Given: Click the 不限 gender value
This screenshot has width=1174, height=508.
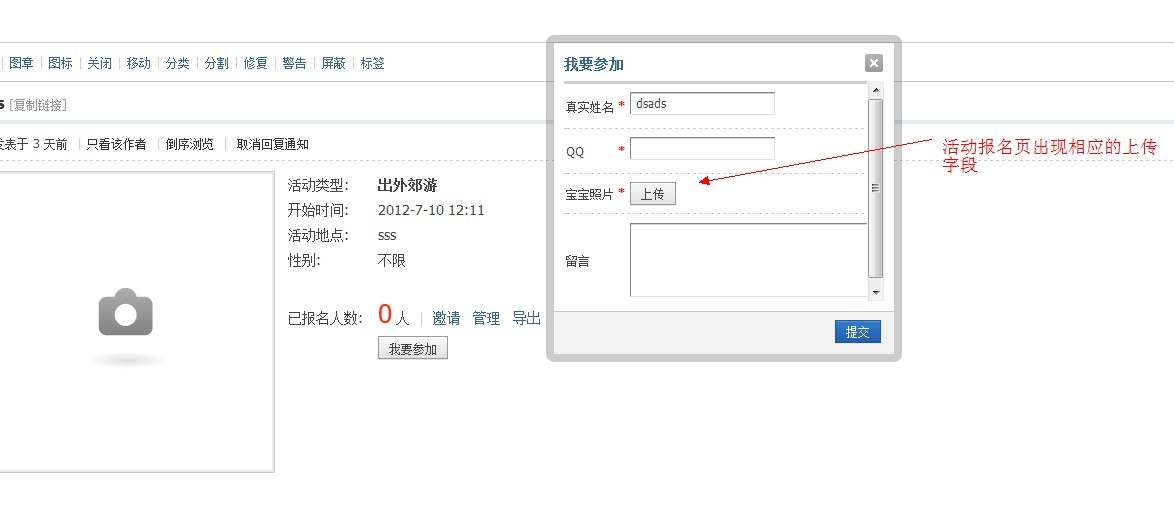Looking at the screenshot, I should tap(392, 261).
